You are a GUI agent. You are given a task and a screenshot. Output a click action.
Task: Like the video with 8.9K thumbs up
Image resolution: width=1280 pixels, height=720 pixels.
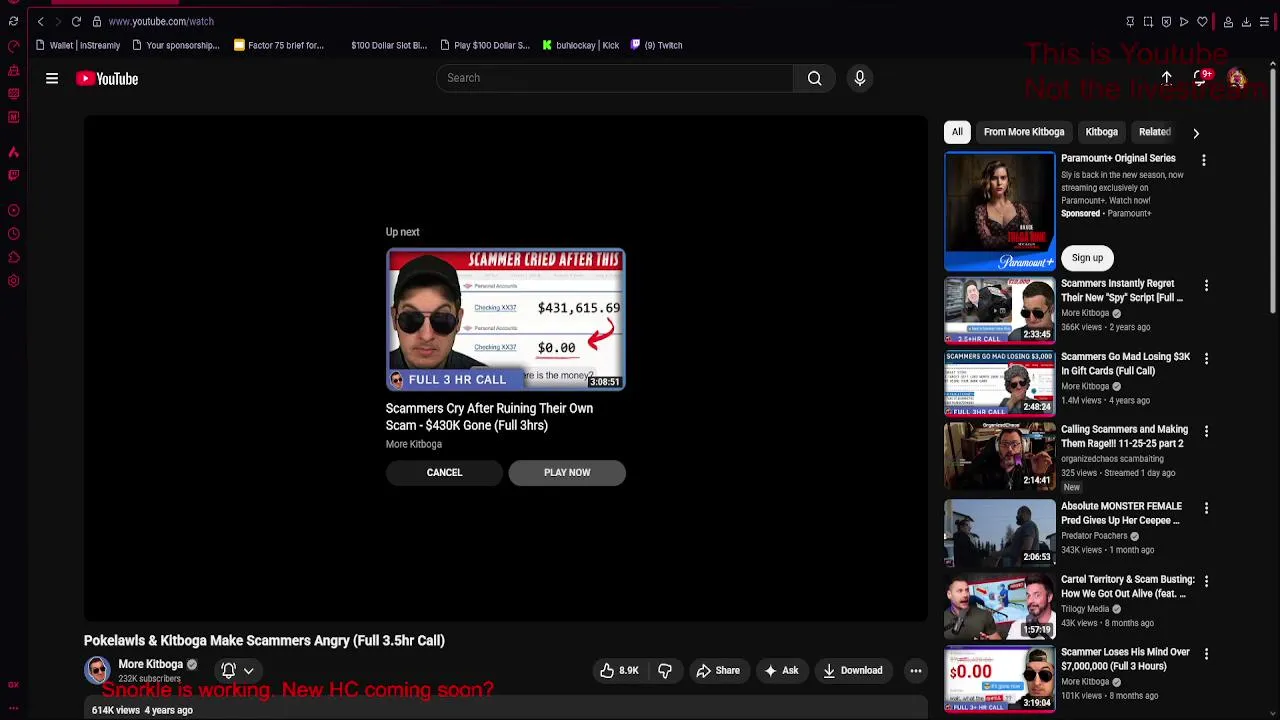619,670
